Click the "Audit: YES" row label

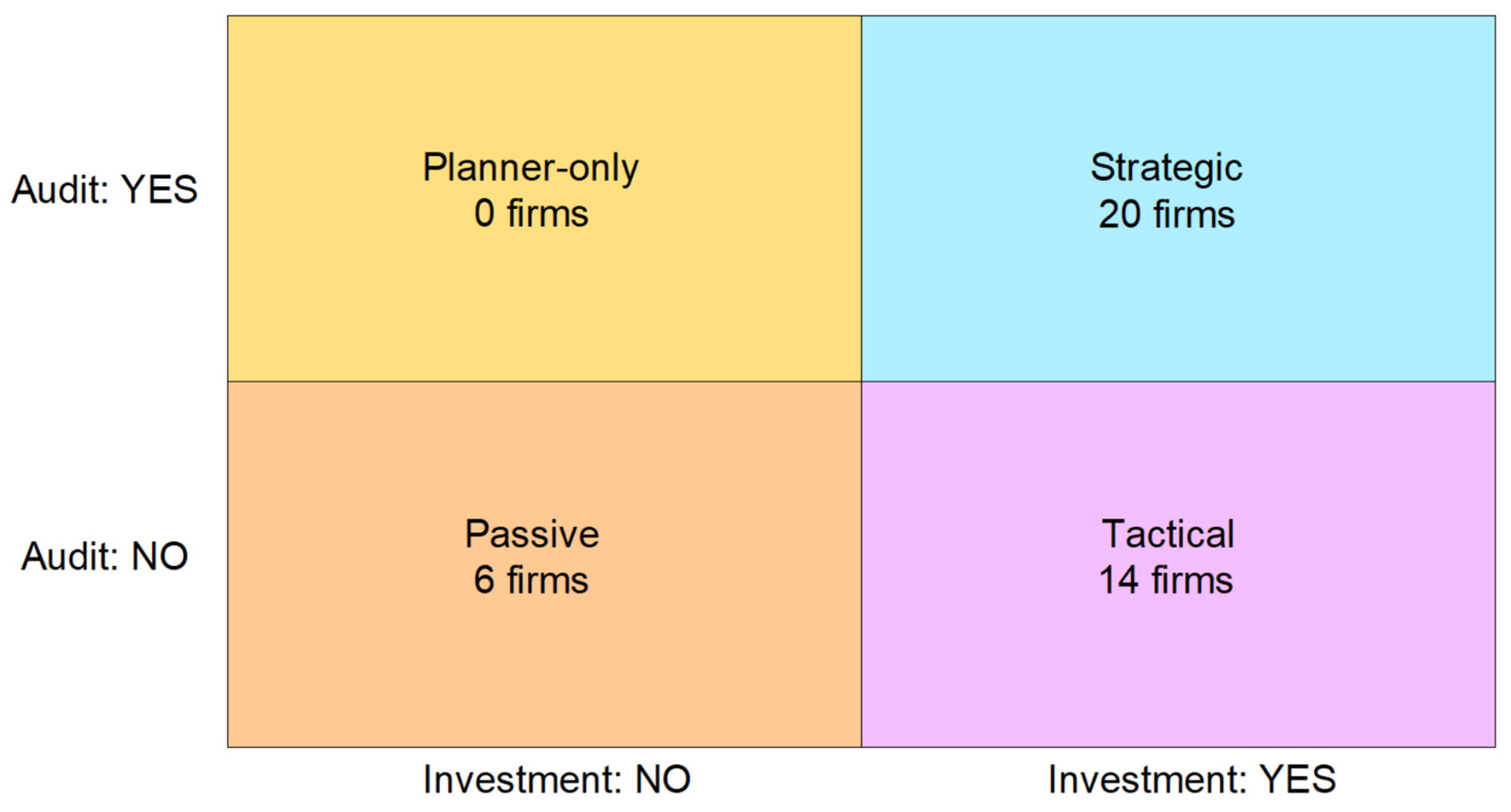105,190
